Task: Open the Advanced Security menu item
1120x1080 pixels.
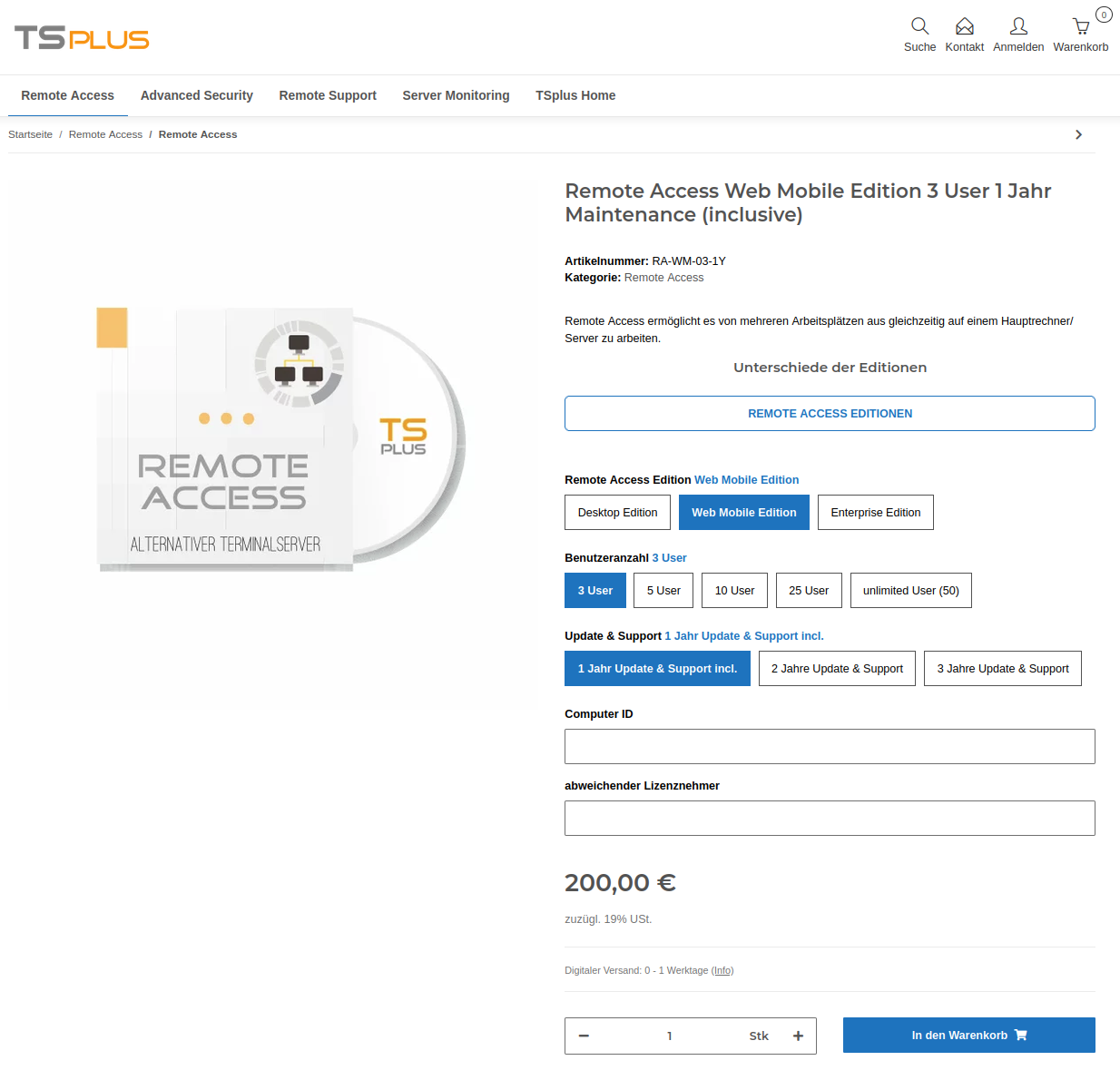Action: pyautogui.click(x=197, y=95)
